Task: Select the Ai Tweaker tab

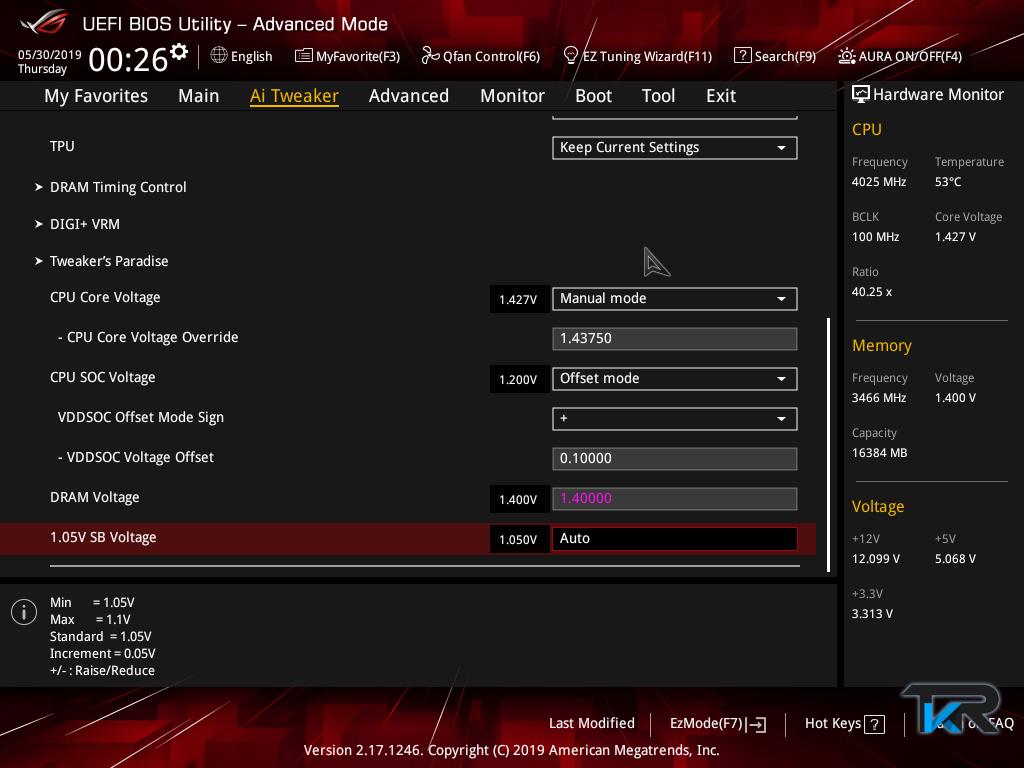Action: [x=294, y=96]
